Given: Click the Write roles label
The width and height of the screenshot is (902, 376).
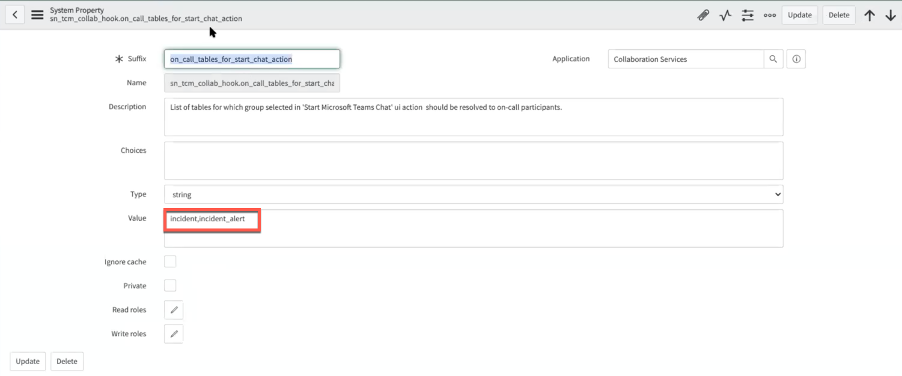Looking at the screenshot, I should [129, 334].
